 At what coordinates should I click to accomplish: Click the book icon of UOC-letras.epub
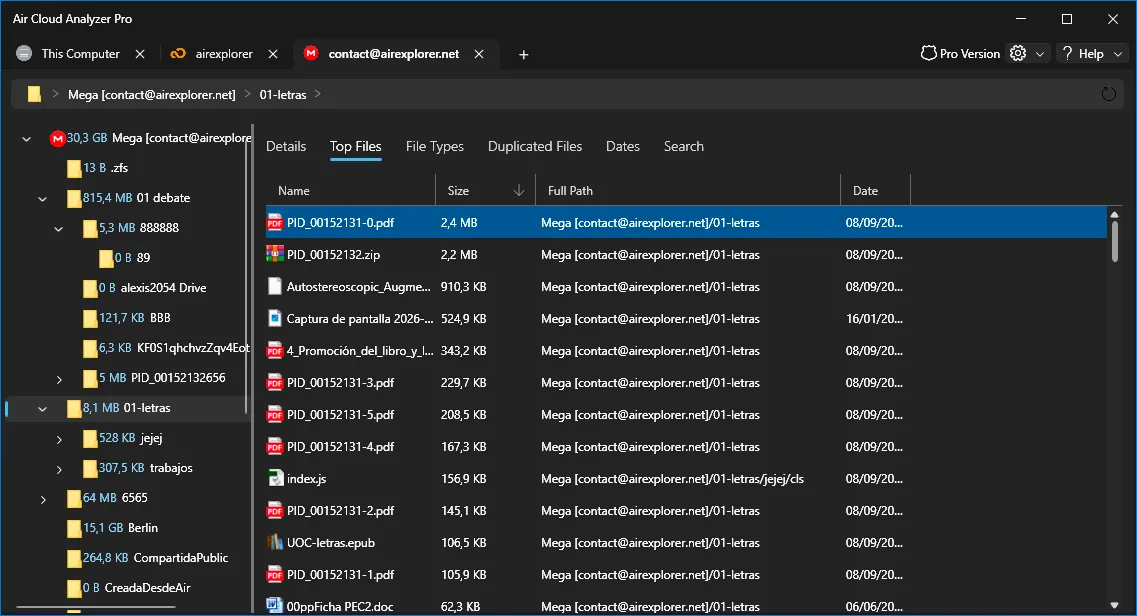[274, 542]
